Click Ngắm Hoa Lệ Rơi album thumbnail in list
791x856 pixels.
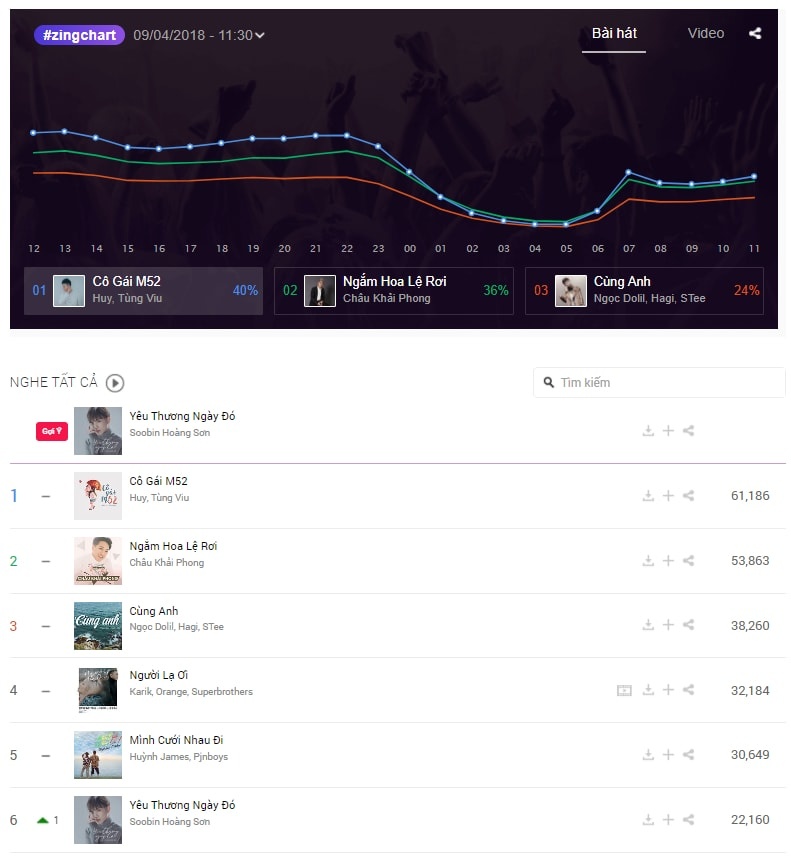(x=98, y=561)
